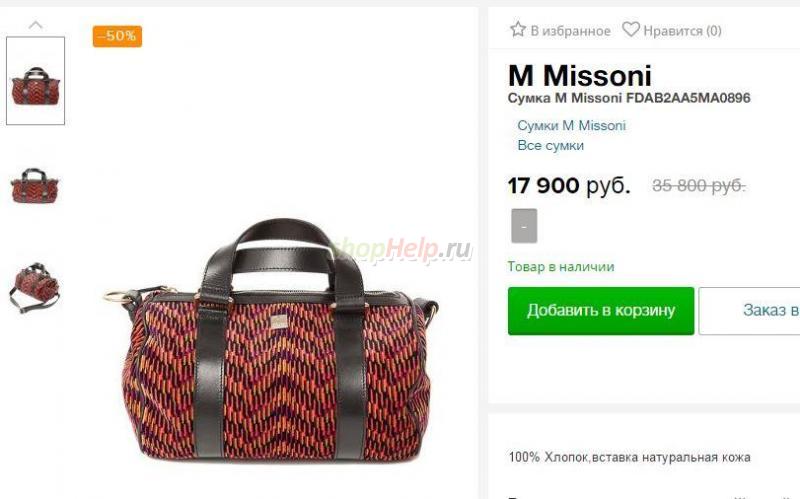Image resolution: width=800 pixels, height=499 pixels.
Task: Select the first bag thumbnail
Action: tap(36, 81)
